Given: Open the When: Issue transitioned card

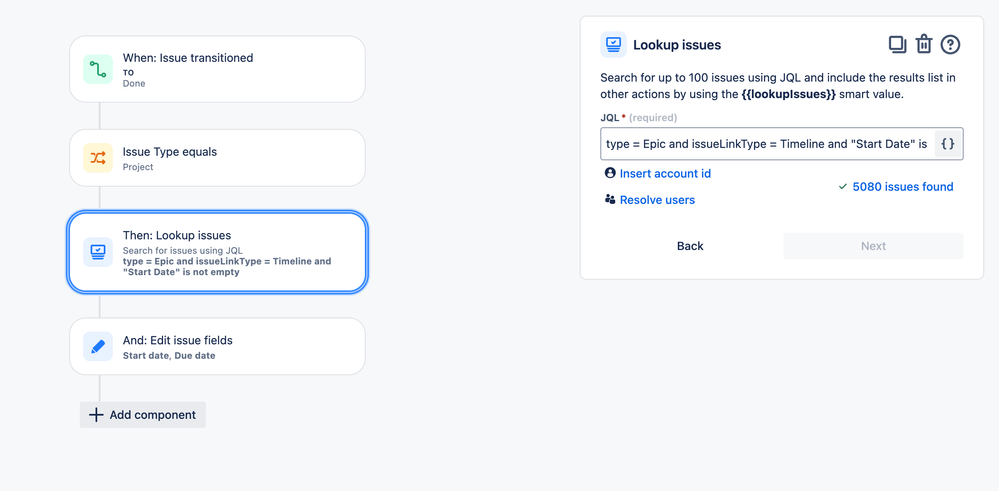Looking at the screenshot, I should [217, 69].
